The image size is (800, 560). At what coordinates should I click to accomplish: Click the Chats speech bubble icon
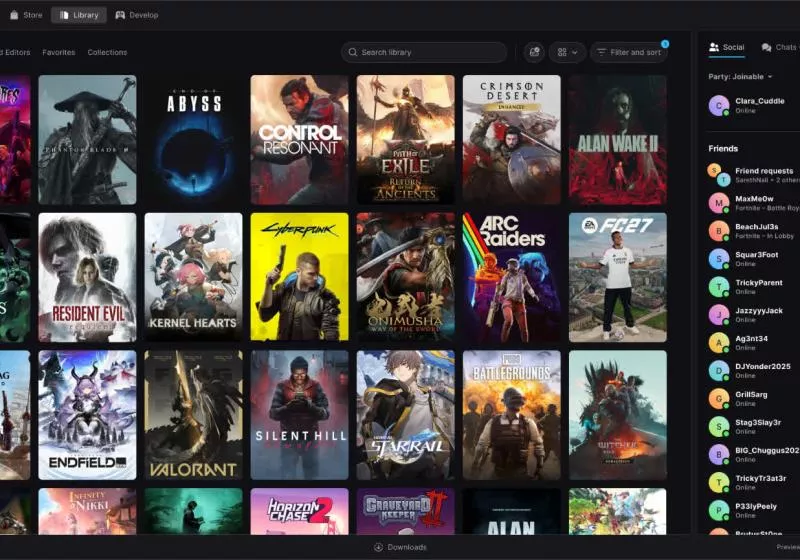point(766,47)
